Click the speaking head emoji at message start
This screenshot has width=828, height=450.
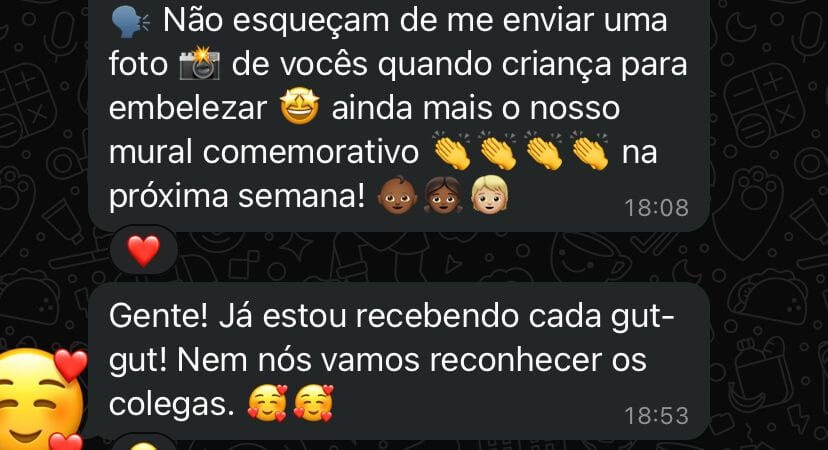point(130,23)
